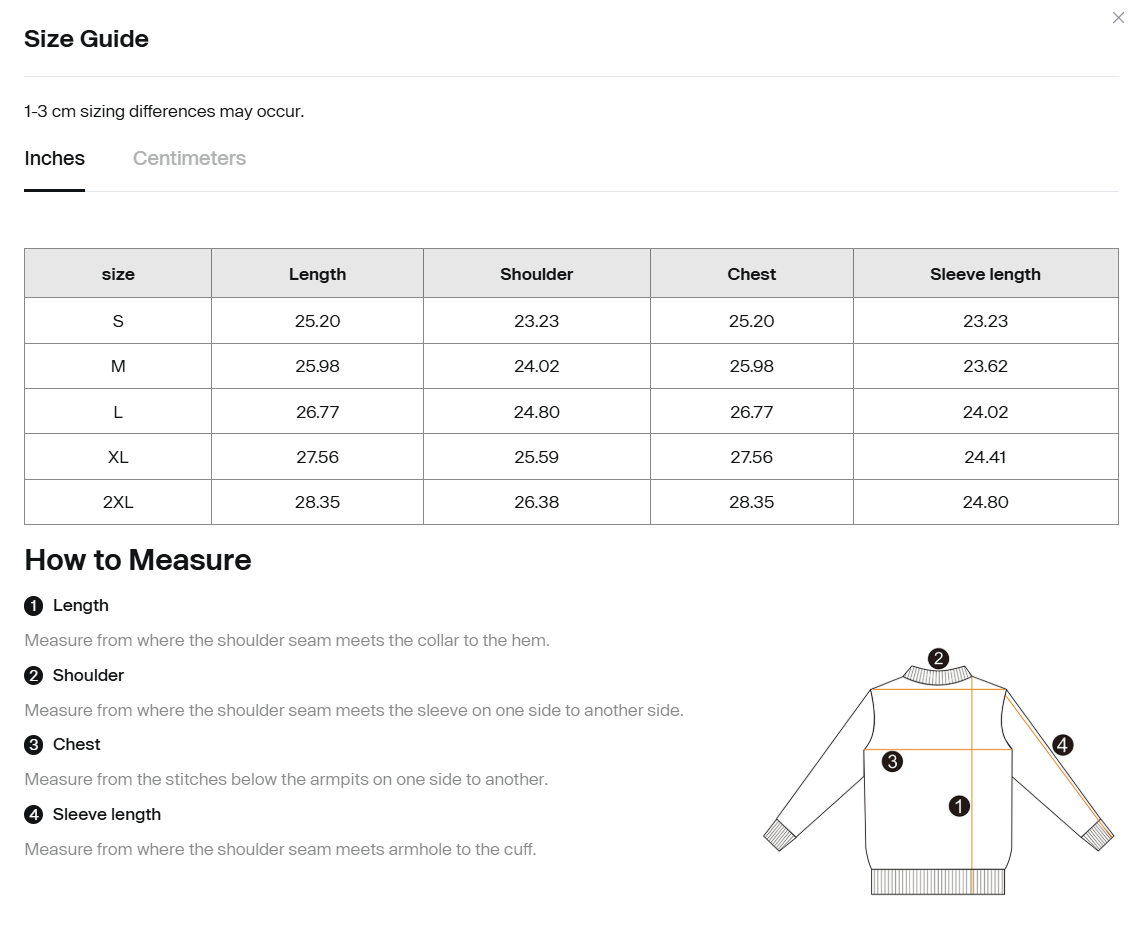Click the circled 3 on the sweater diagram

pyautogui.click(x=893, y=761)
